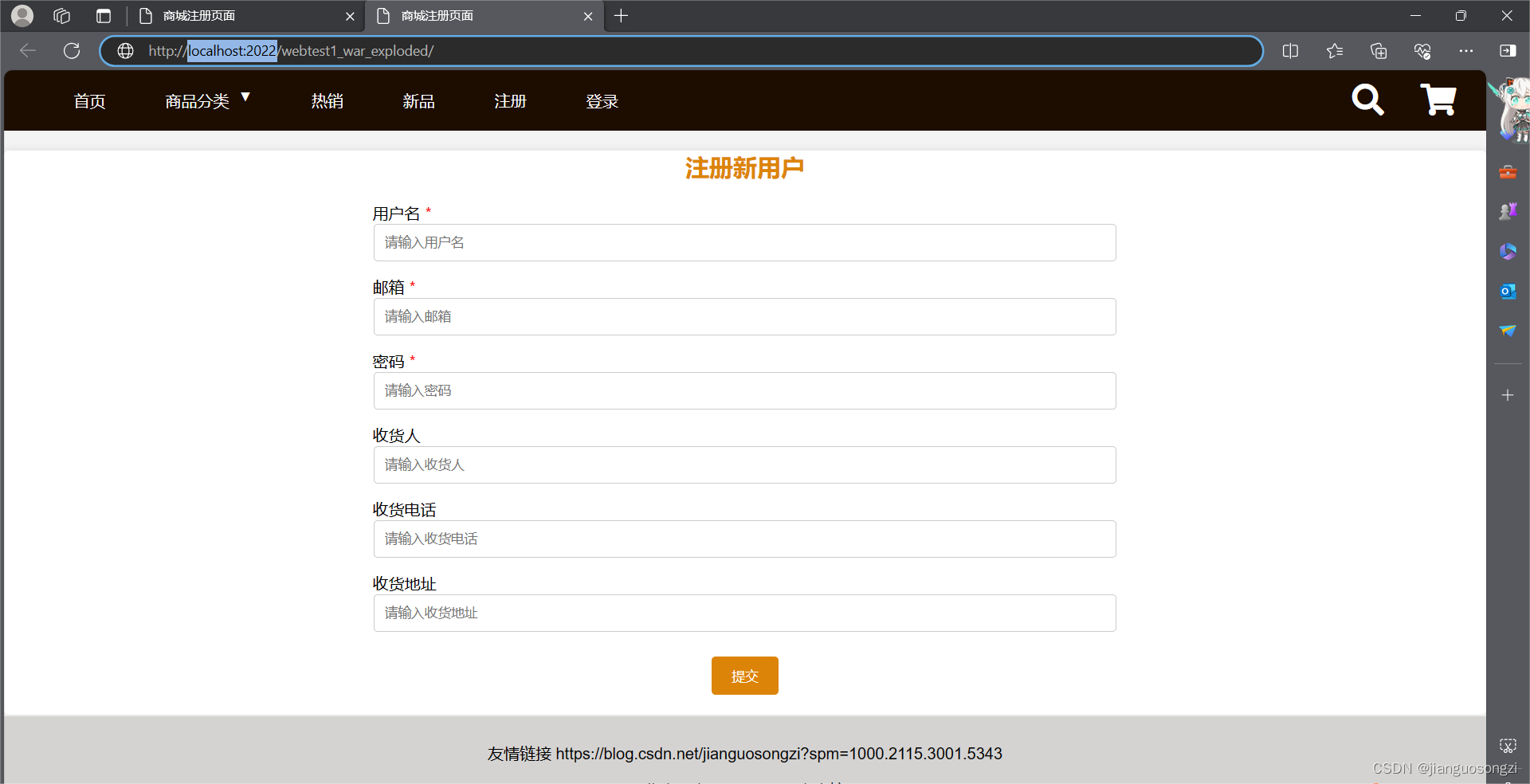
Task: Open the CSDN blog friendship link
Action: point(780,754)
